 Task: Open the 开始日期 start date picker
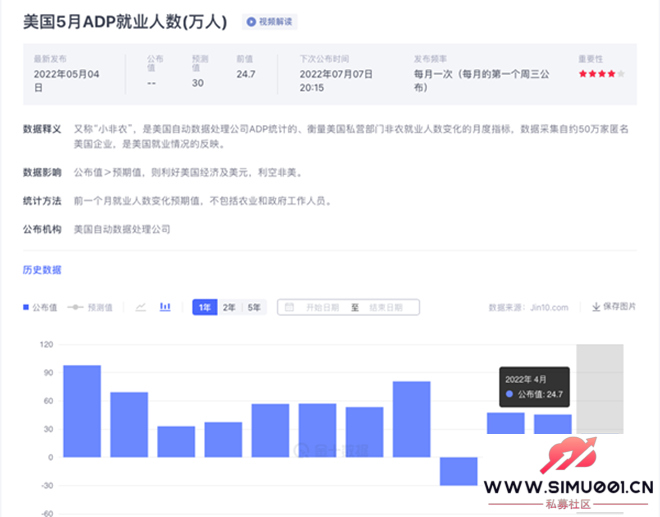pos(322,307)
